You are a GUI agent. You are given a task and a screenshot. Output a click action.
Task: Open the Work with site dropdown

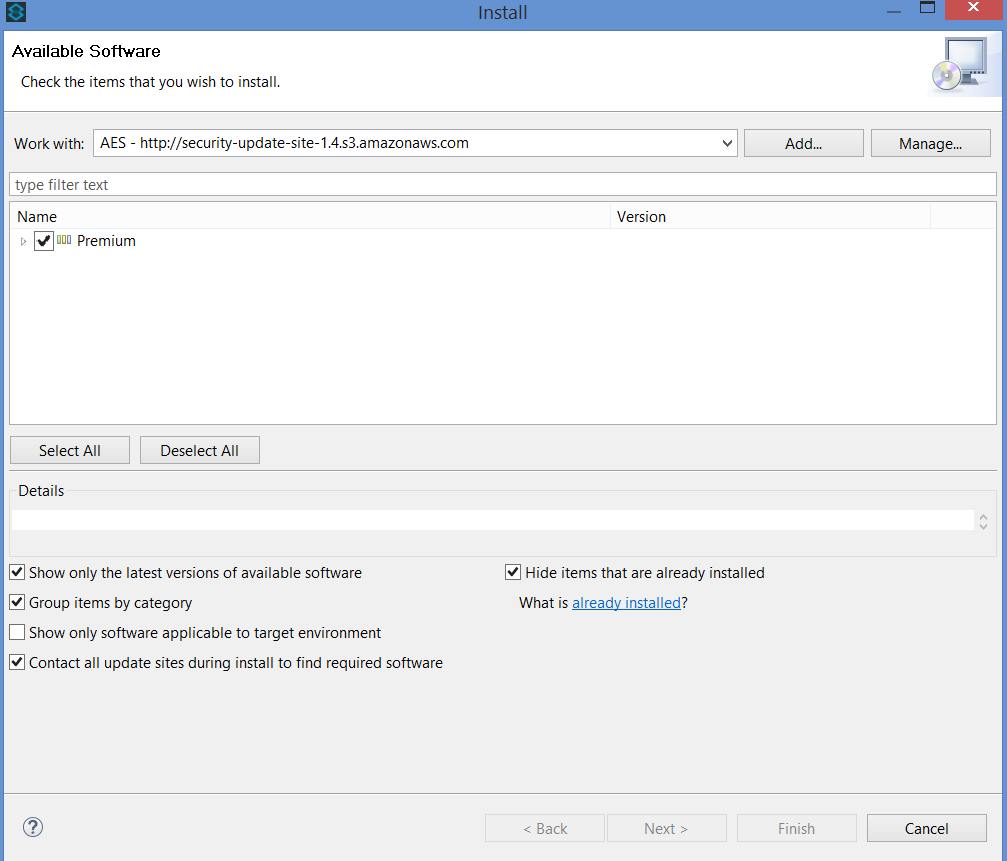(x=727, y=143)
